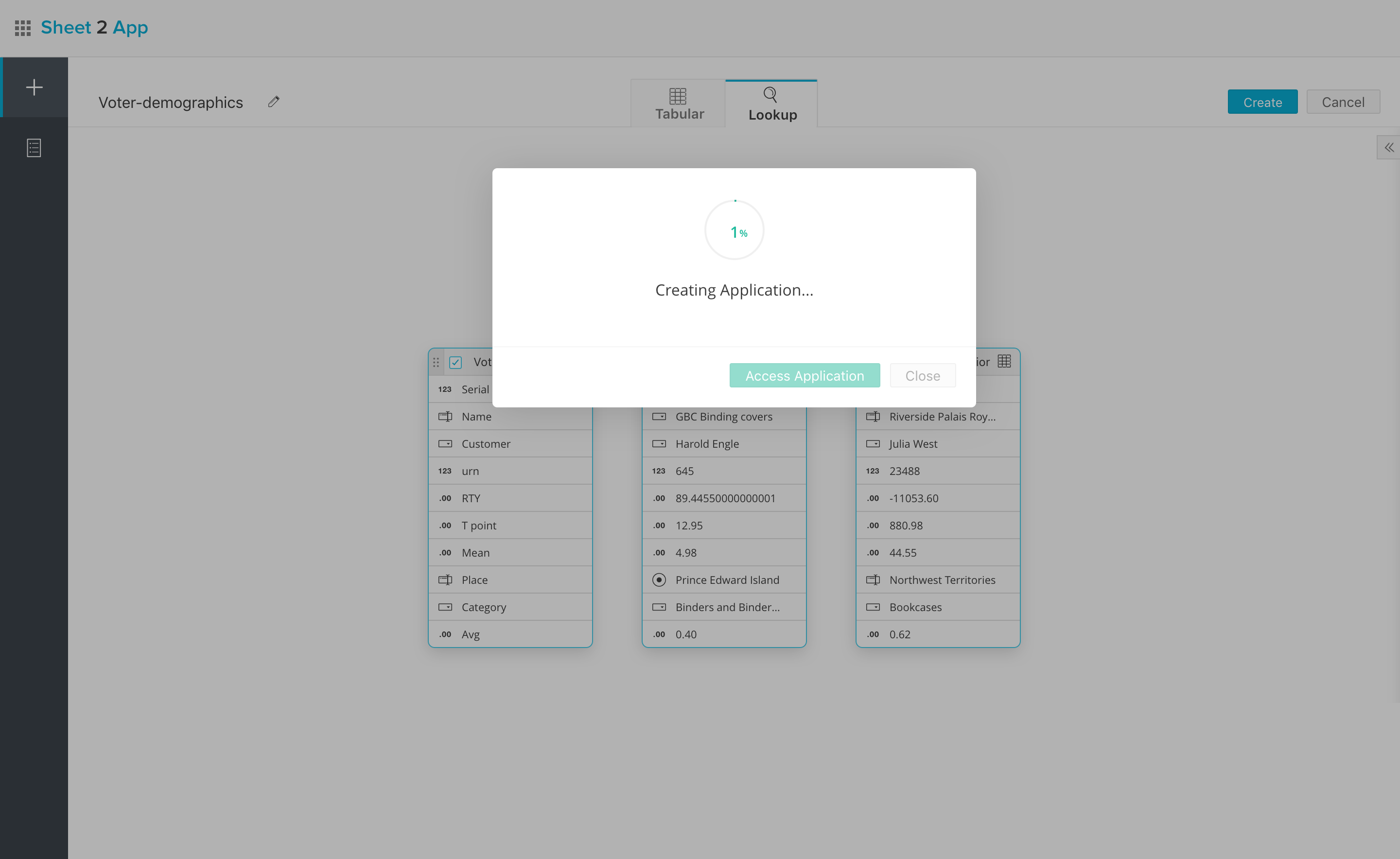Click the decimal icon beside 4.98
This screenshot has width=1400, height=859.
659,553
